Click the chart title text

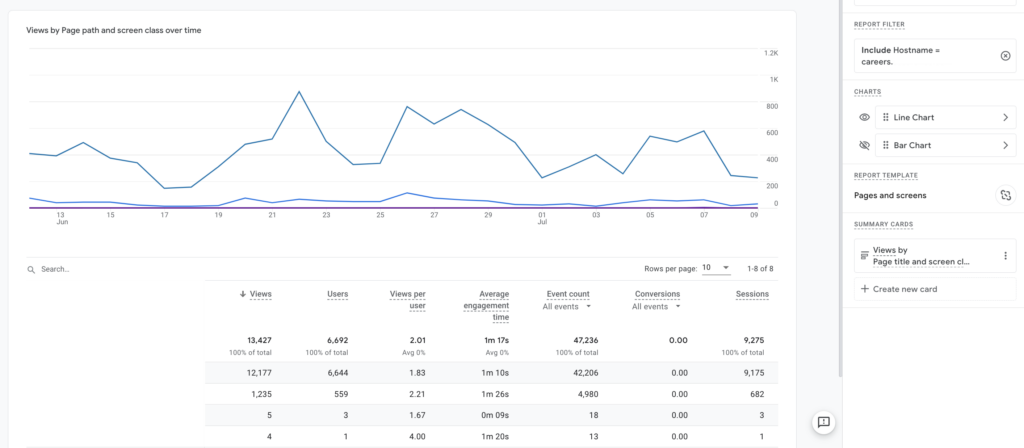[x=114, y=30]
